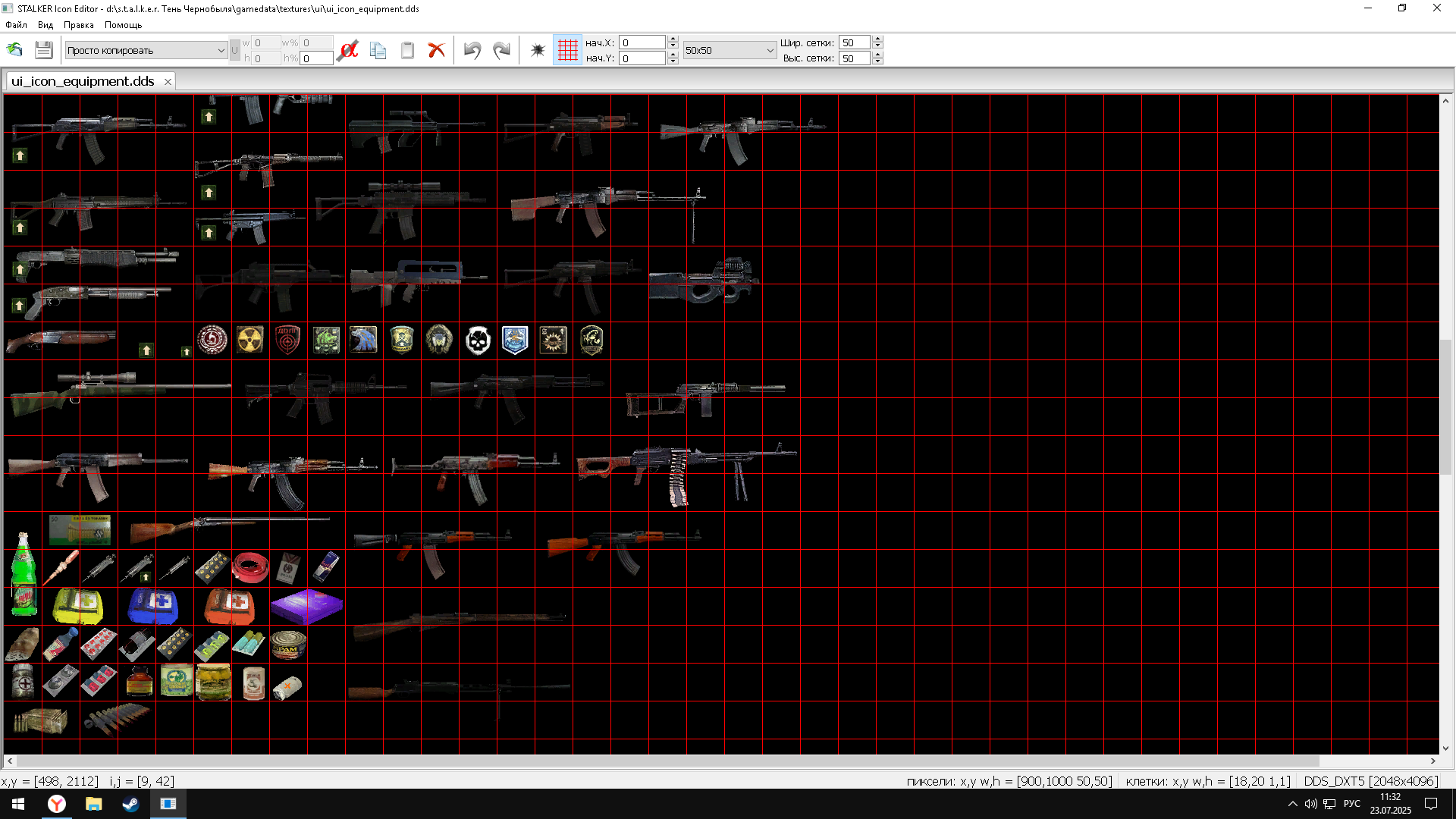Click the vertical scrollbar down arrow
1456x819 pixels.
[x=1446, y=748]
